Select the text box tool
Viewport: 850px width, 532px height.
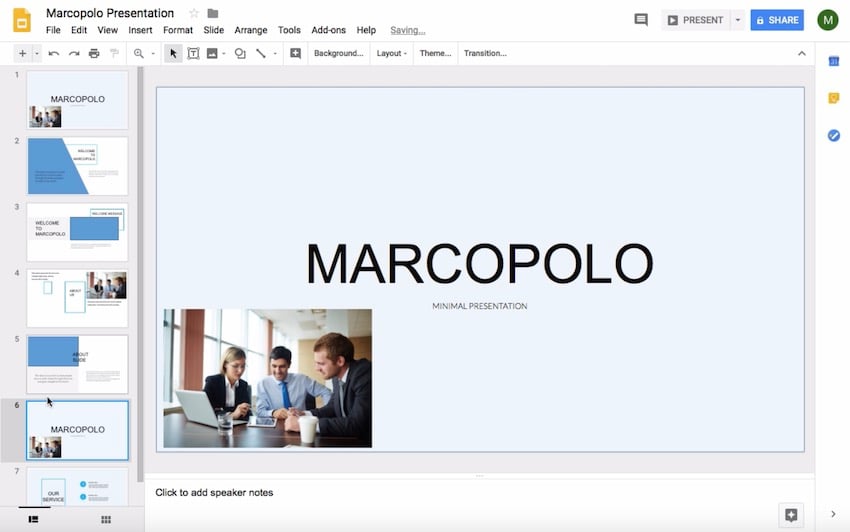[x=193, y=53]
